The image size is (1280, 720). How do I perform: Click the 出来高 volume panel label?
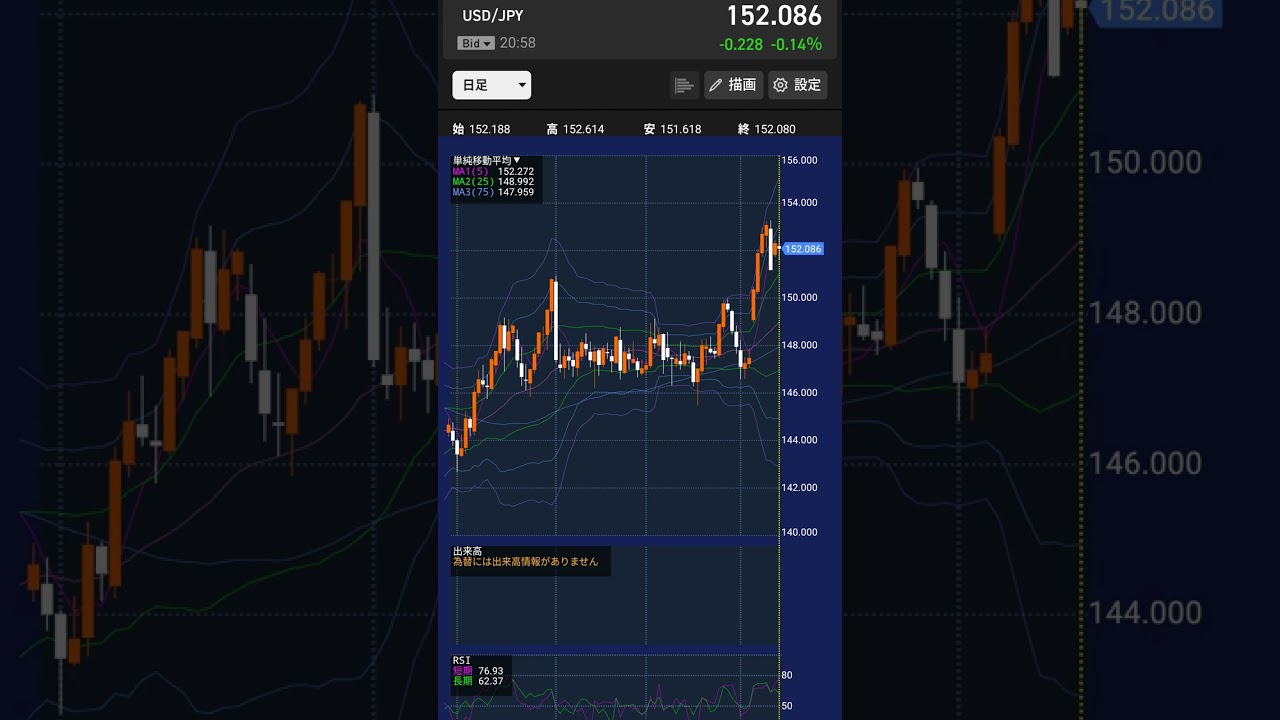pyautogui.click(x=465, y=551)
